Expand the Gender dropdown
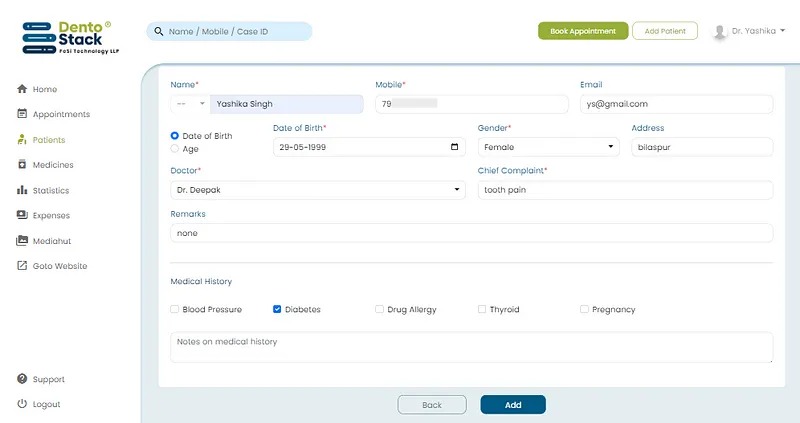800x423 pixels. click(548, 147)
